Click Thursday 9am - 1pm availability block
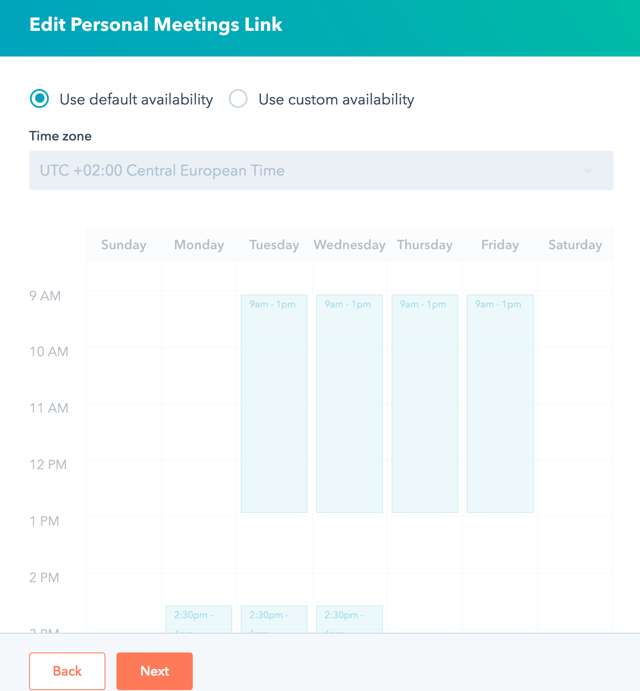 pyautogui.click(x=425, y=404)
